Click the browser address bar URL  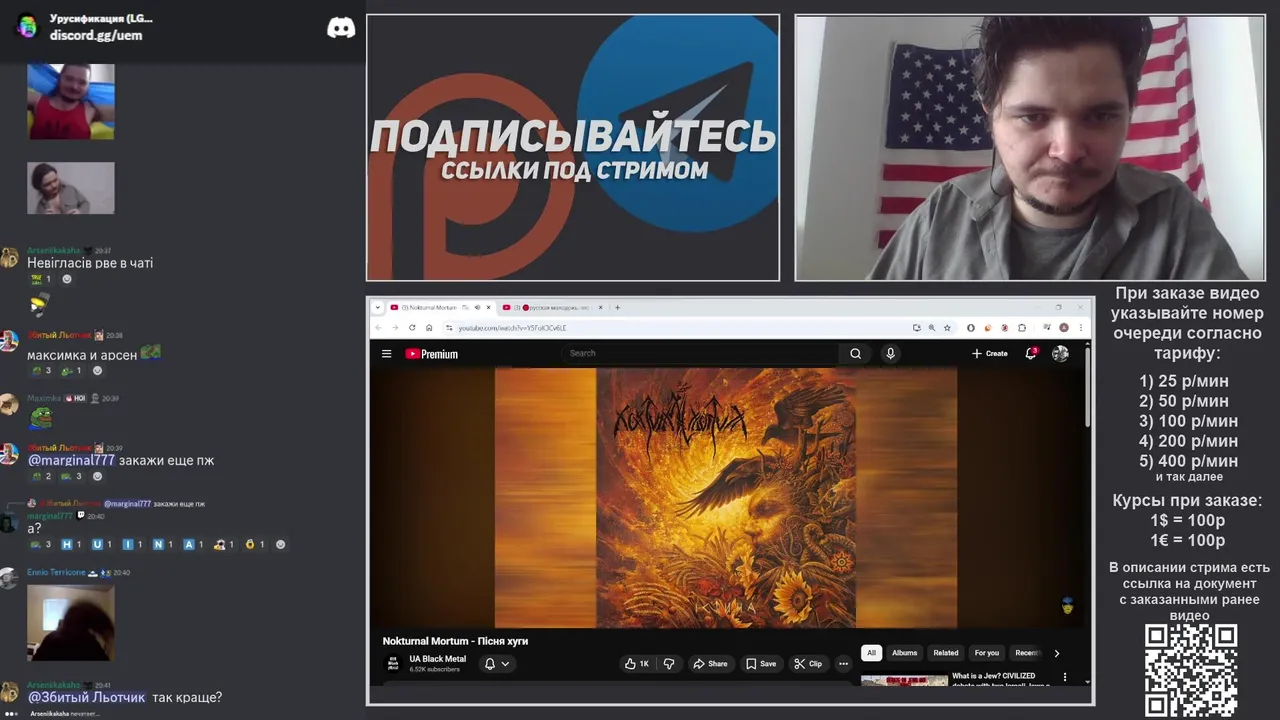512,327
